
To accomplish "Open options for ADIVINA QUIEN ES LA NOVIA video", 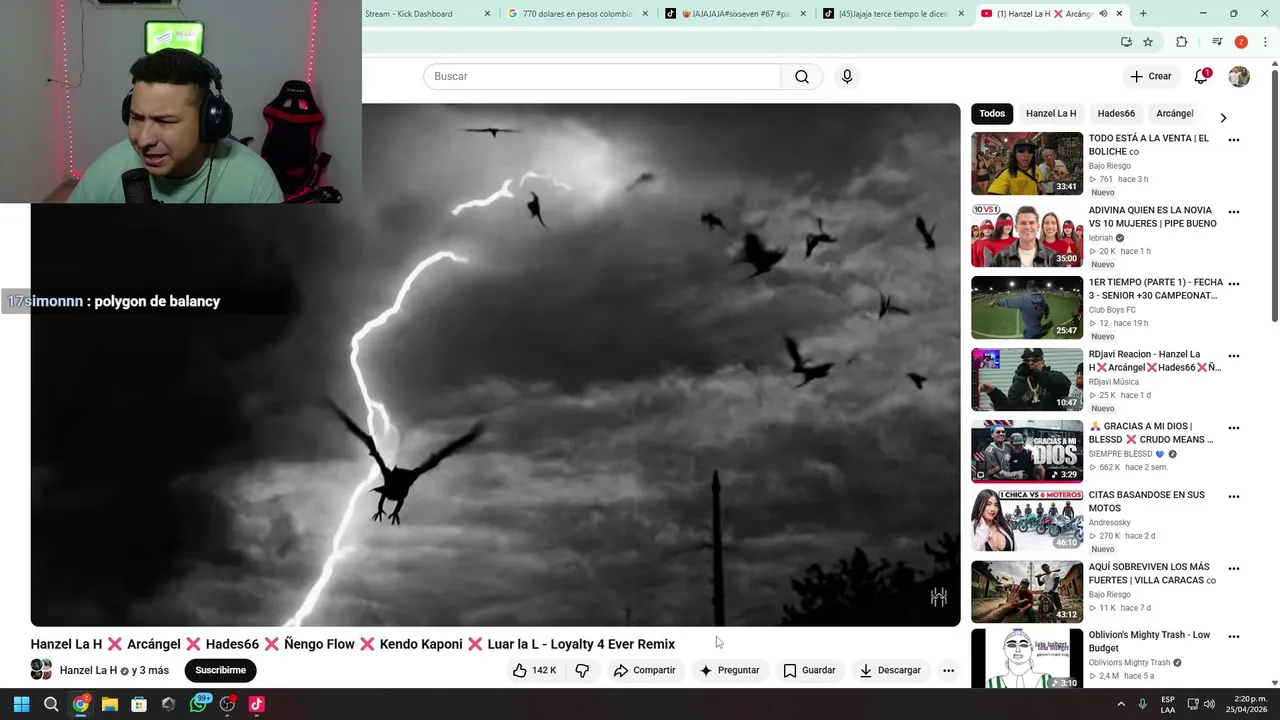I will point(1234,212).
